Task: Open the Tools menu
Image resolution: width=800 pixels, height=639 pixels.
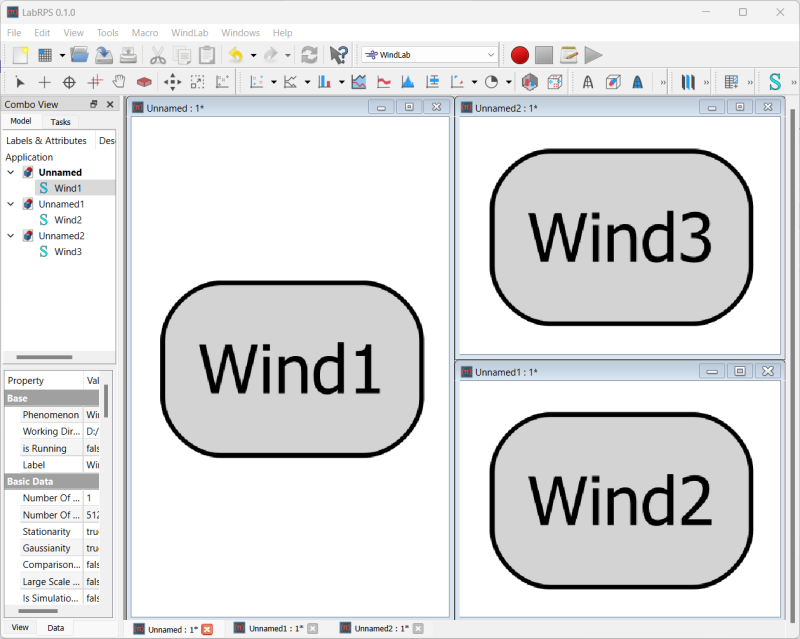Action: [x=108, y=33]
